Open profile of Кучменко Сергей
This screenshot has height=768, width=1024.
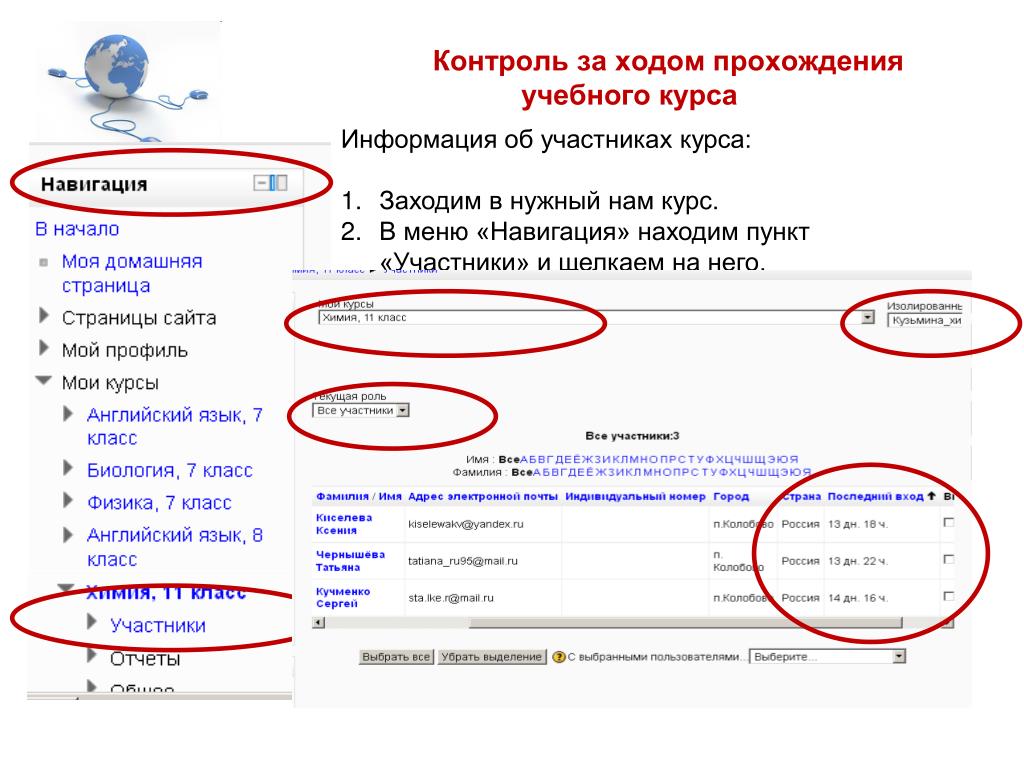[x=343, y=598]
